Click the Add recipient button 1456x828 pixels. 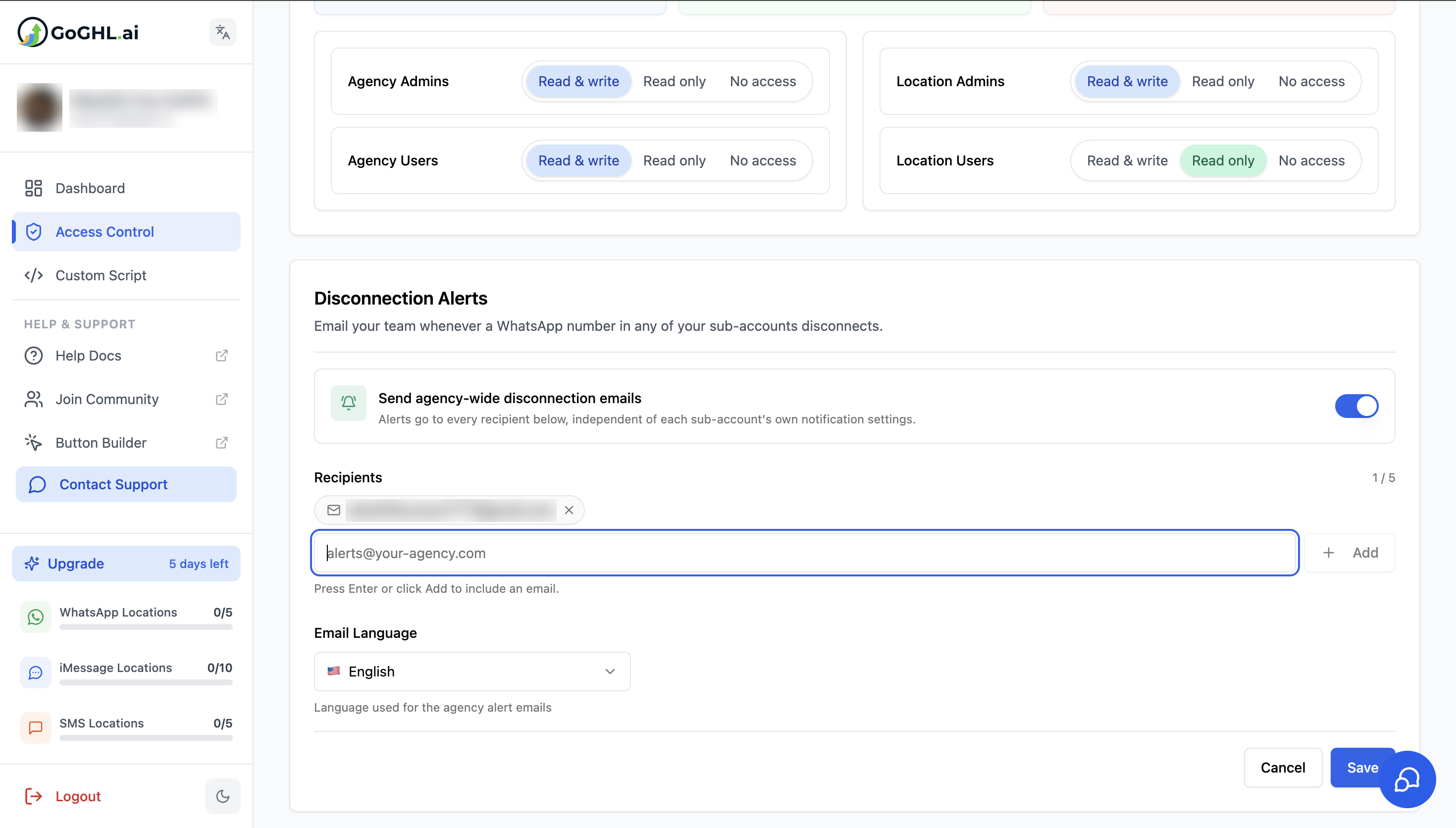tap(1350, 553)
